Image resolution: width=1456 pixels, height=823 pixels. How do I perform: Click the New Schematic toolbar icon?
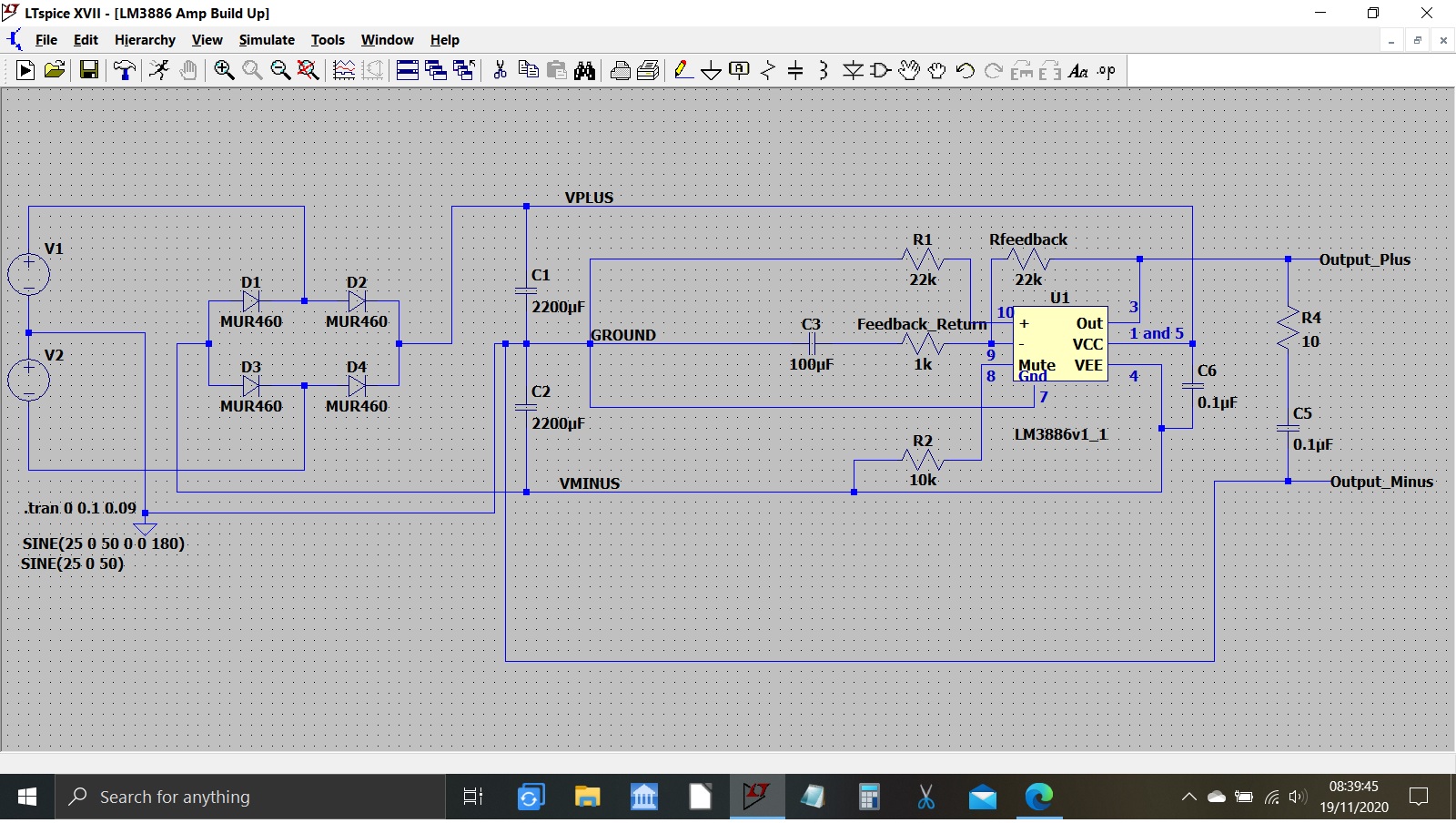point(25,70)
